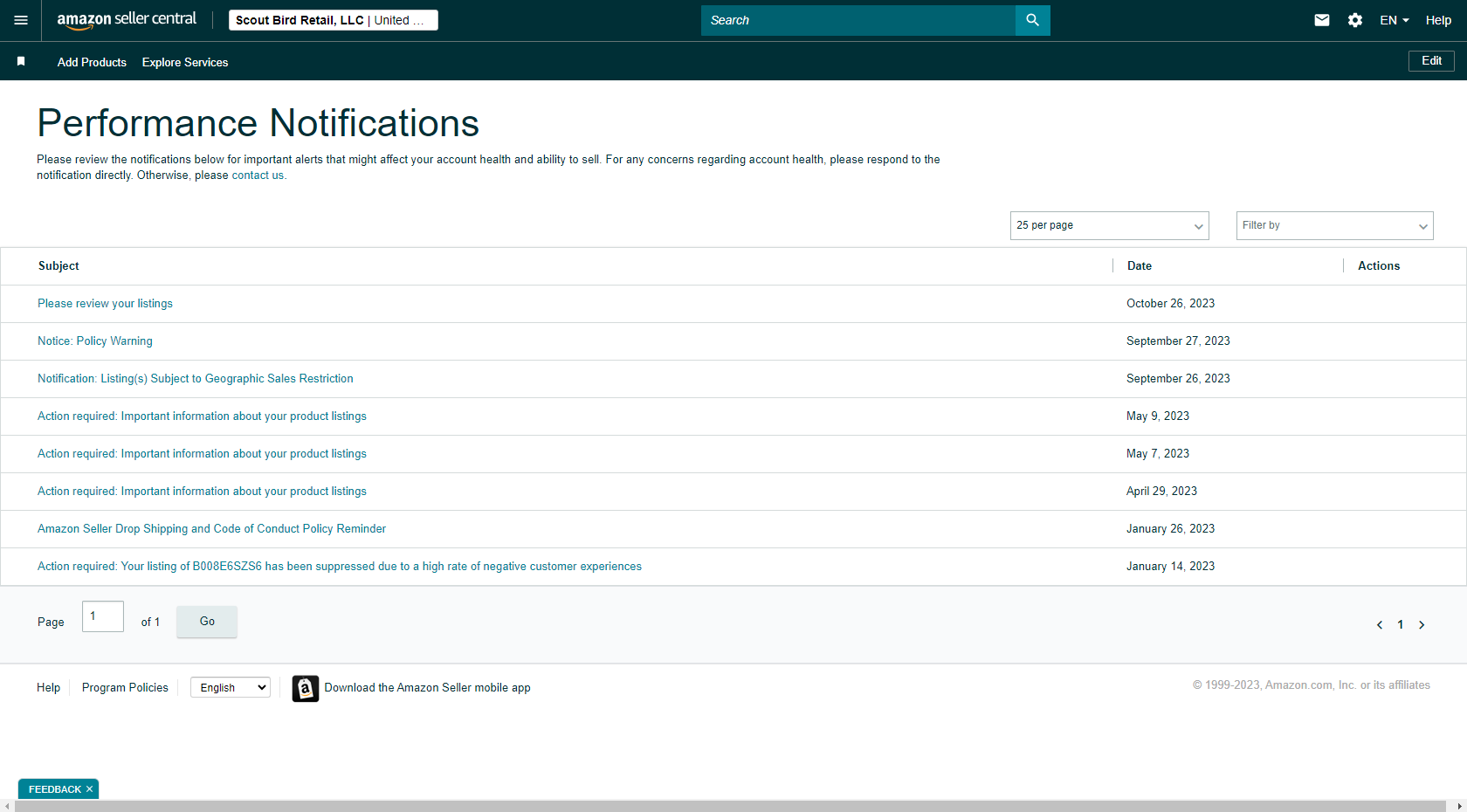Click the horizontal scrollbar at the bottom
Screen dimensions: 1467x812
730,806
